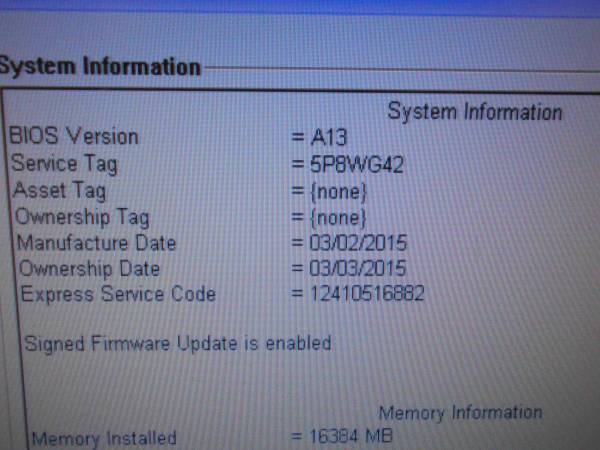Viewport: 600px width, 450px height.
Task: Select the Manufacture Date label
Action: point(96,243)
